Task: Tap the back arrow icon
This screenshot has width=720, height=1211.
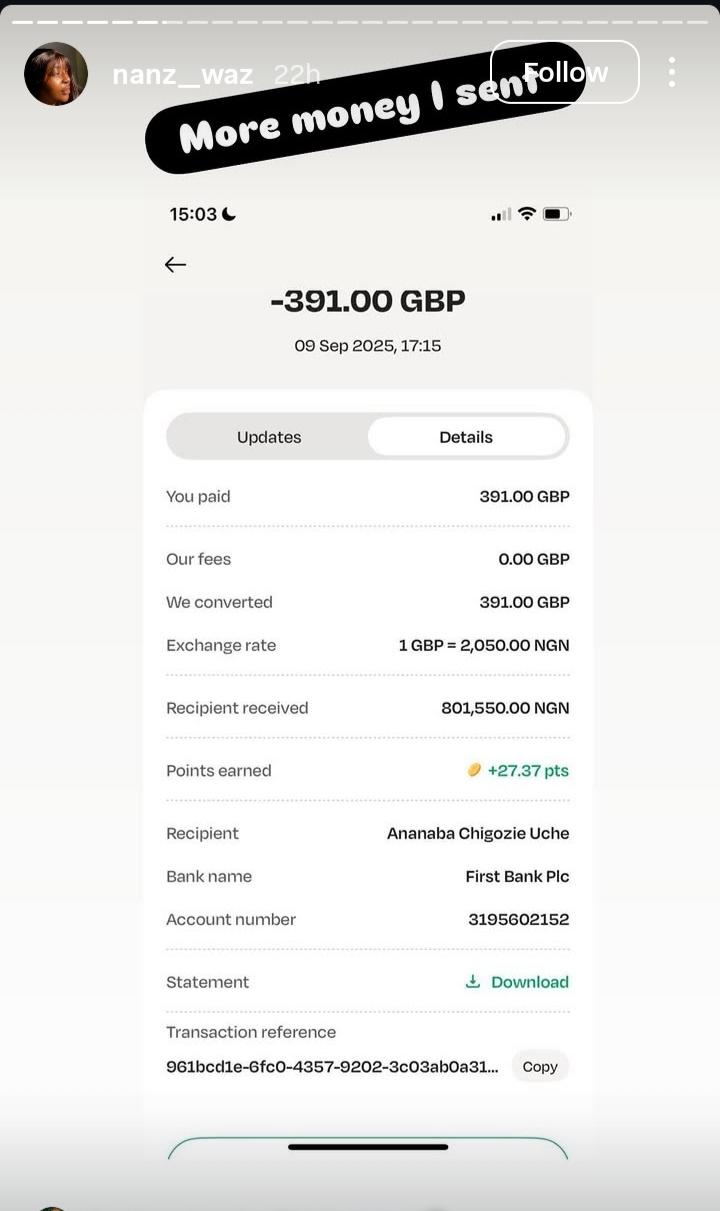Action: [175, 264]
